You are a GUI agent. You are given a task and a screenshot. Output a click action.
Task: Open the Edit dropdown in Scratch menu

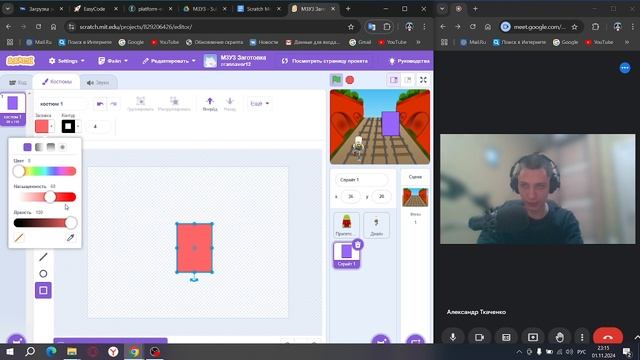[169, 61]
